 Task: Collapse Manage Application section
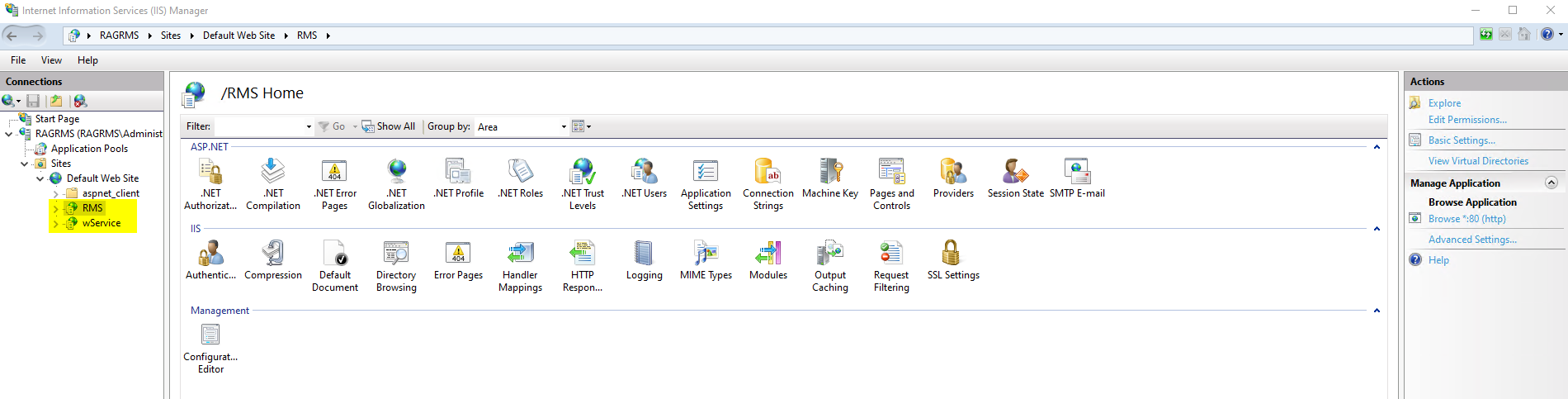click(x=1551, y=183)
